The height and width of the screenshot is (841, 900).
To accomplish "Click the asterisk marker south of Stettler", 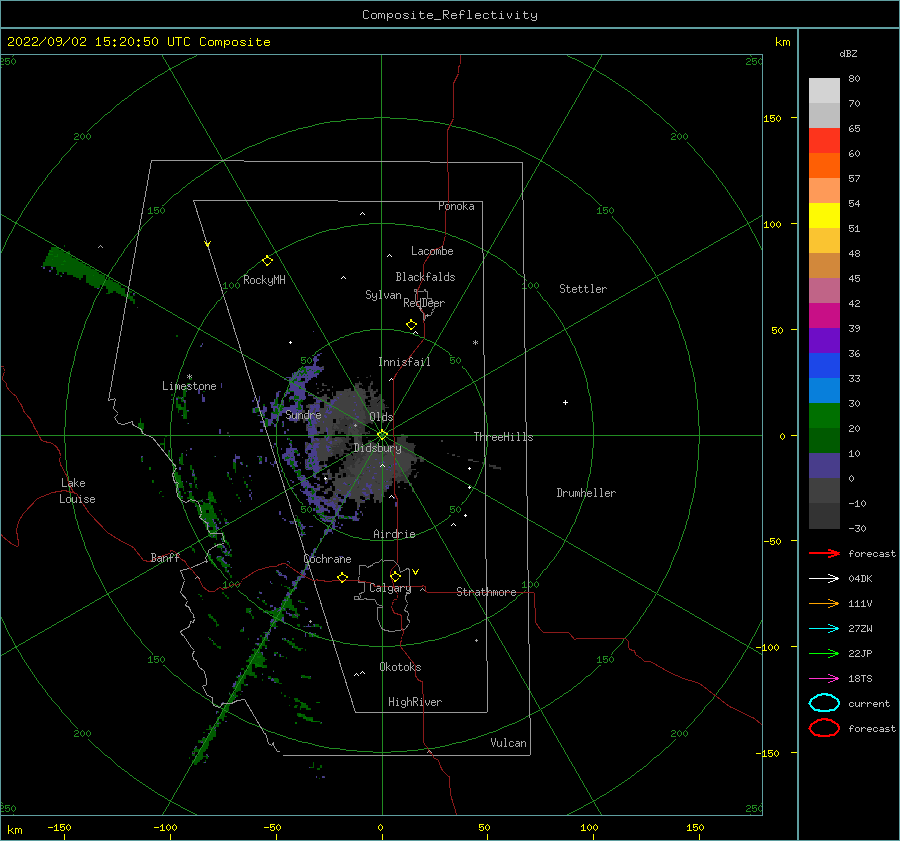I will pos(475,343).
